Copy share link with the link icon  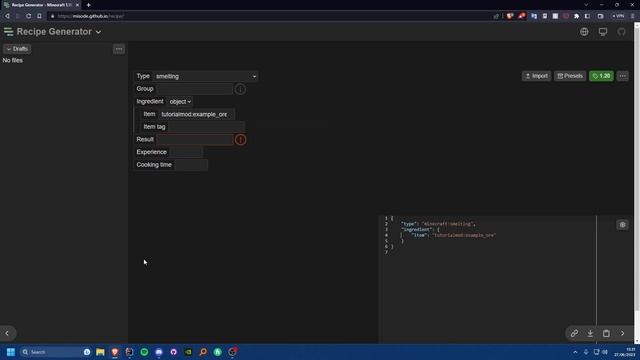574,333
